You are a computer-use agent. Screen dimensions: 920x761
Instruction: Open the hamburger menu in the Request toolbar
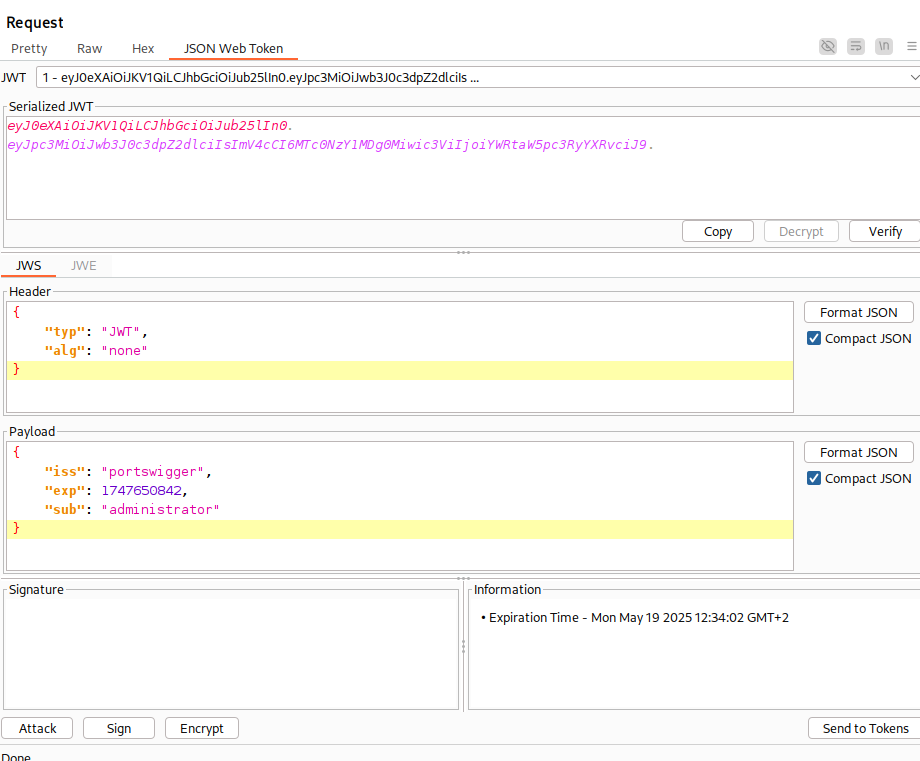pos(912,46)
